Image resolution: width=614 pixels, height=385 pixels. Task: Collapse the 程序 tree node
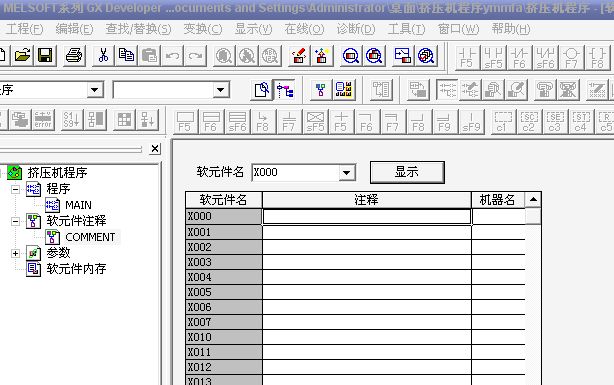[15, 190]
